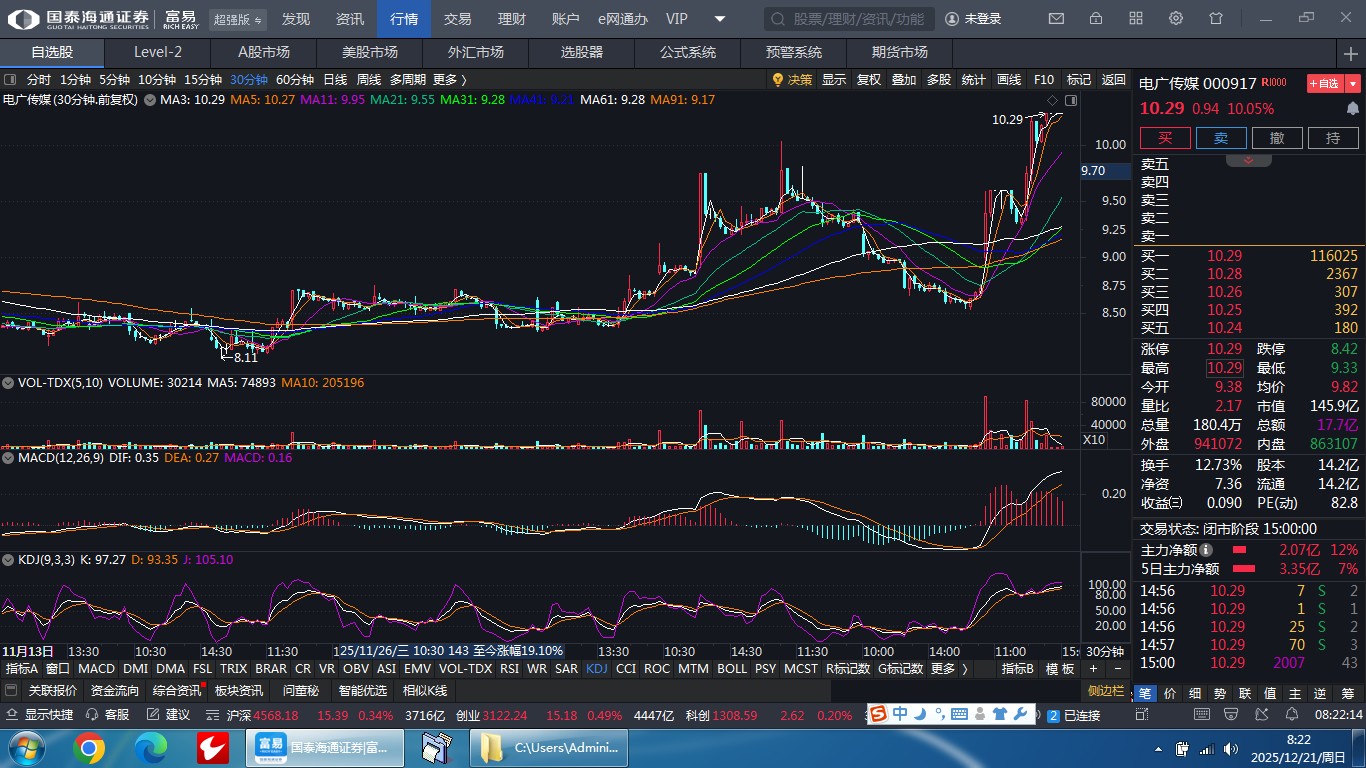Toggle the side panel icon at chart top-right
Viewport: 1366px width, 768px height.
click(x=1071, y=100)
